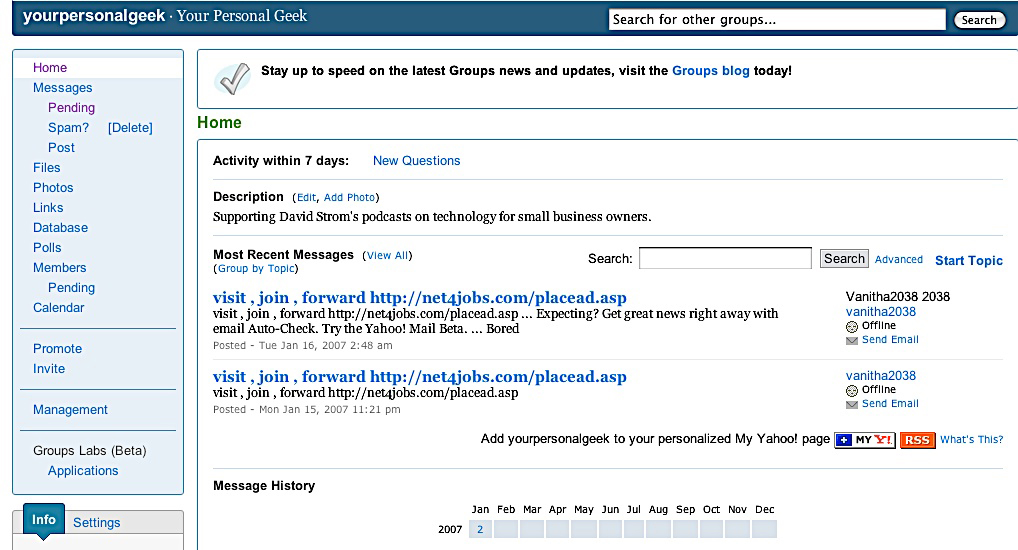1018x550 pixels.
Task: Click Invite in the sidebar
Action: coord(49,369)
